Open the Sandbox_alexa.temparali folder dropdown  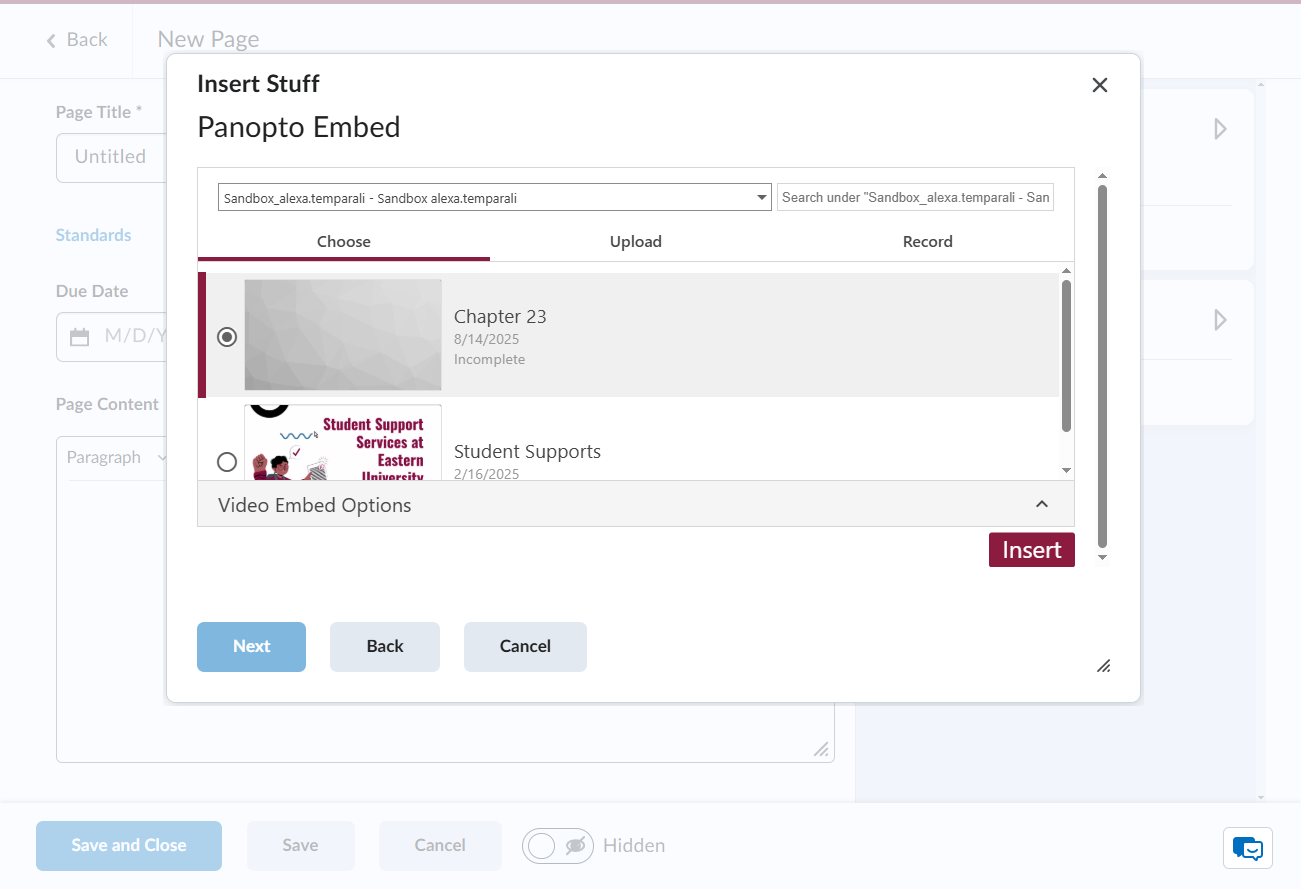pyautogui.click(x=495, y=197)
